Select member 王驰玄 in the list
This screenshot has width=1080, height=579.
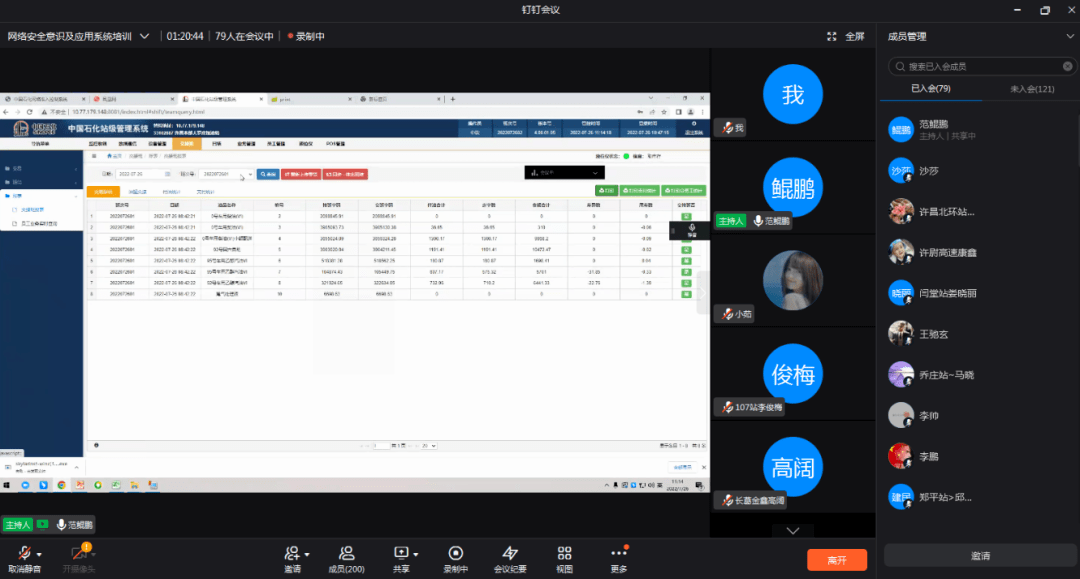pyautogui.click(x=978, y=334)
